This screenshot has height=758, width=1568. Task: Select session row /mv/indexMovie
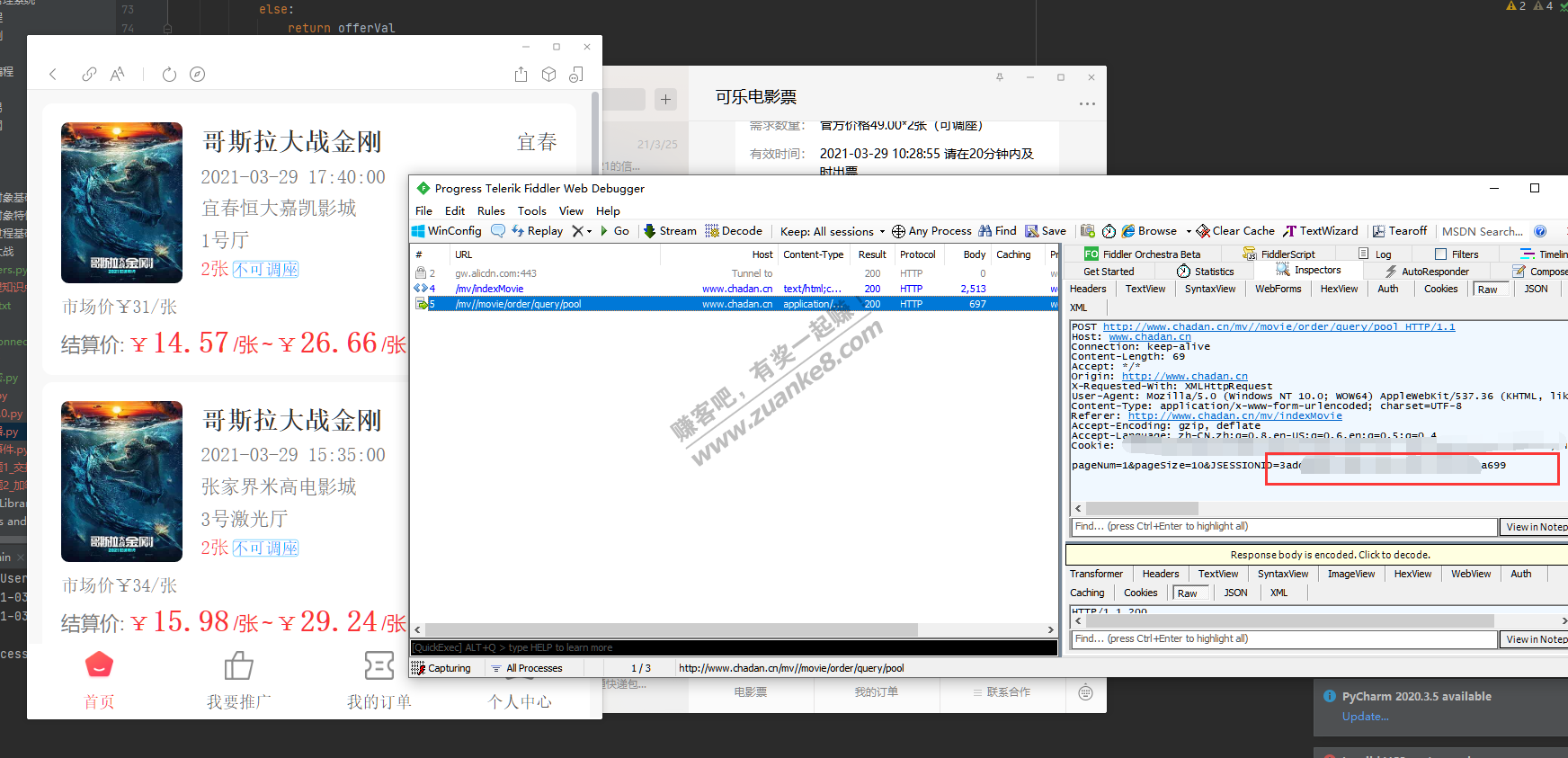pyautogui.click(x=734, y=289)
